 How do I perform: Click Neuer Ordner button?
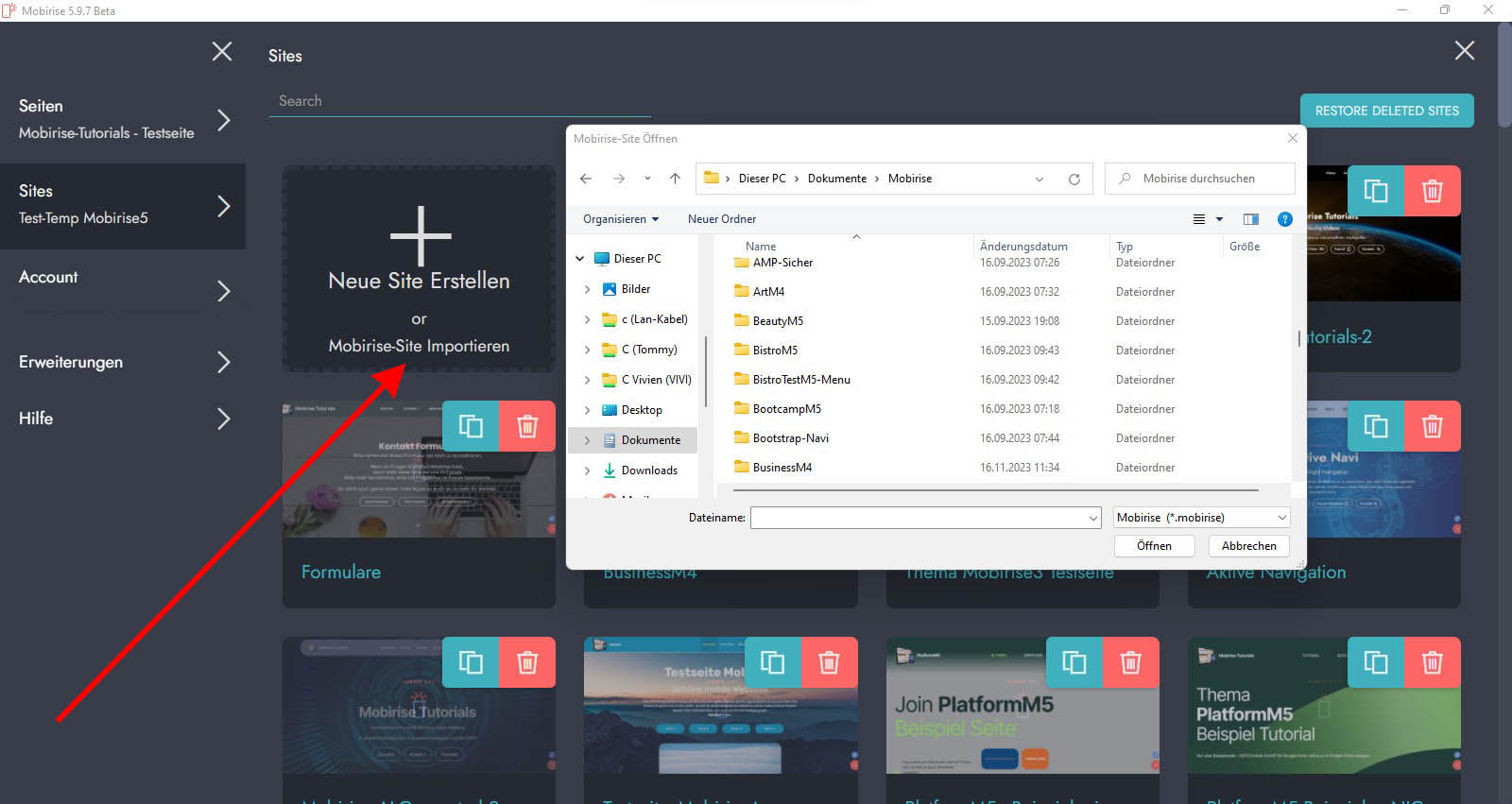pyautogui.click(x=722, y=219)
